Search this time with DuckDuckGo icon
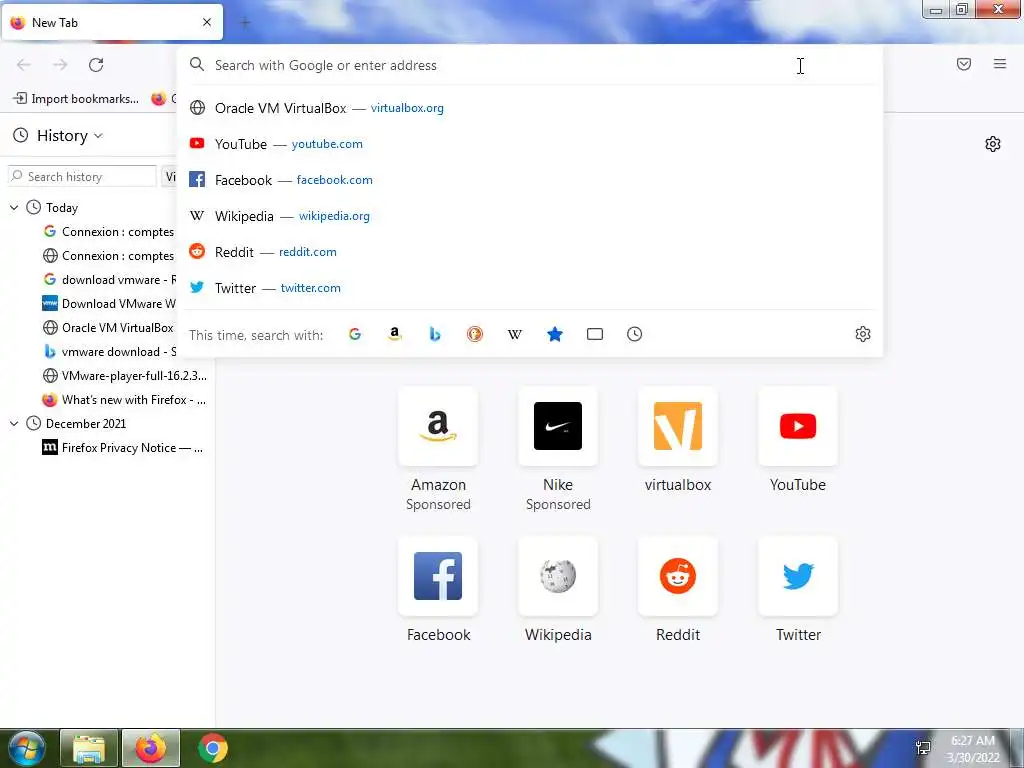This screenshot has height=768, width=1024. [475, 334]
